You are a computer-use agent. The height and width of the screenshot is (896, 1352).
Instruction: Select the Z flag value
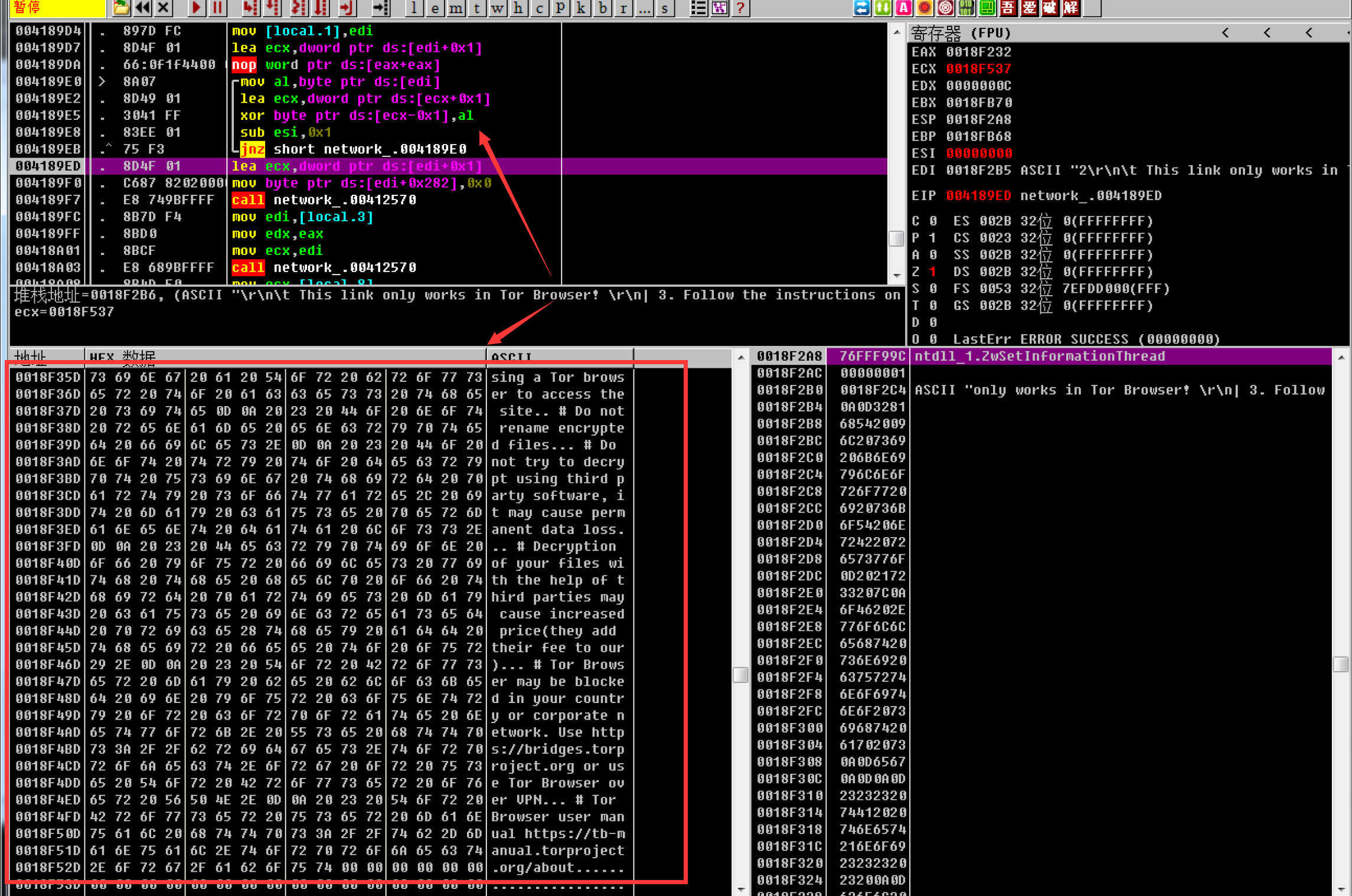pyautogui.click(x=932, y=272)
